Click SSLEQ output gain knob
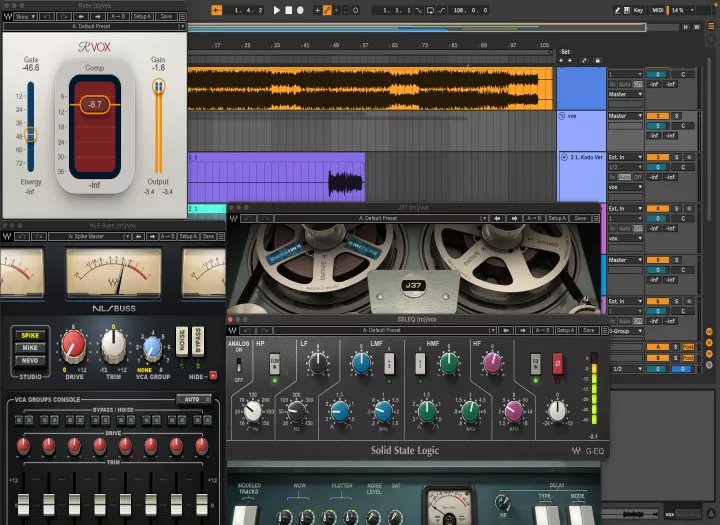 (x=557, y=411)
